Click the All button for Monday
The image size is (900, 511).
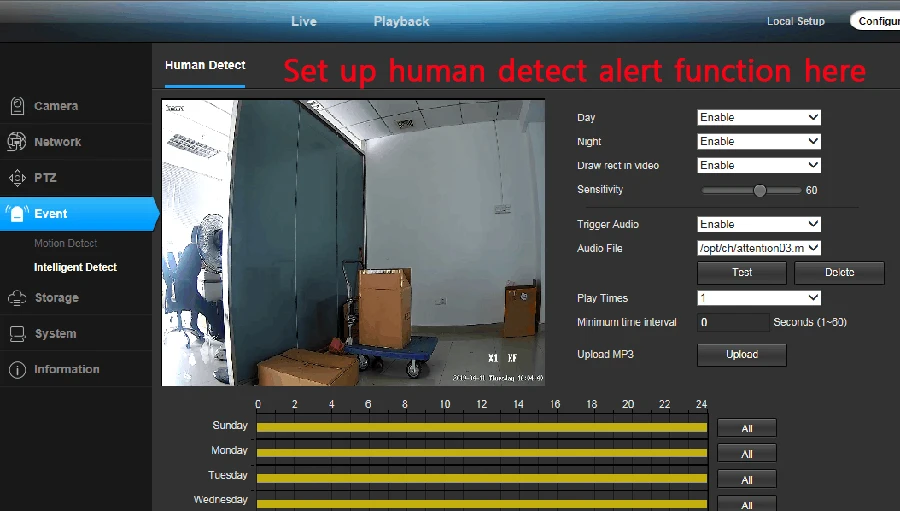(x=747, y=454)
